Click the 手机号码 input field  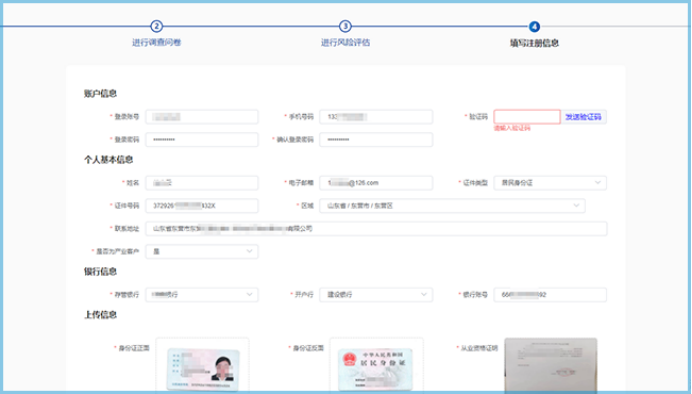[376, 117]
